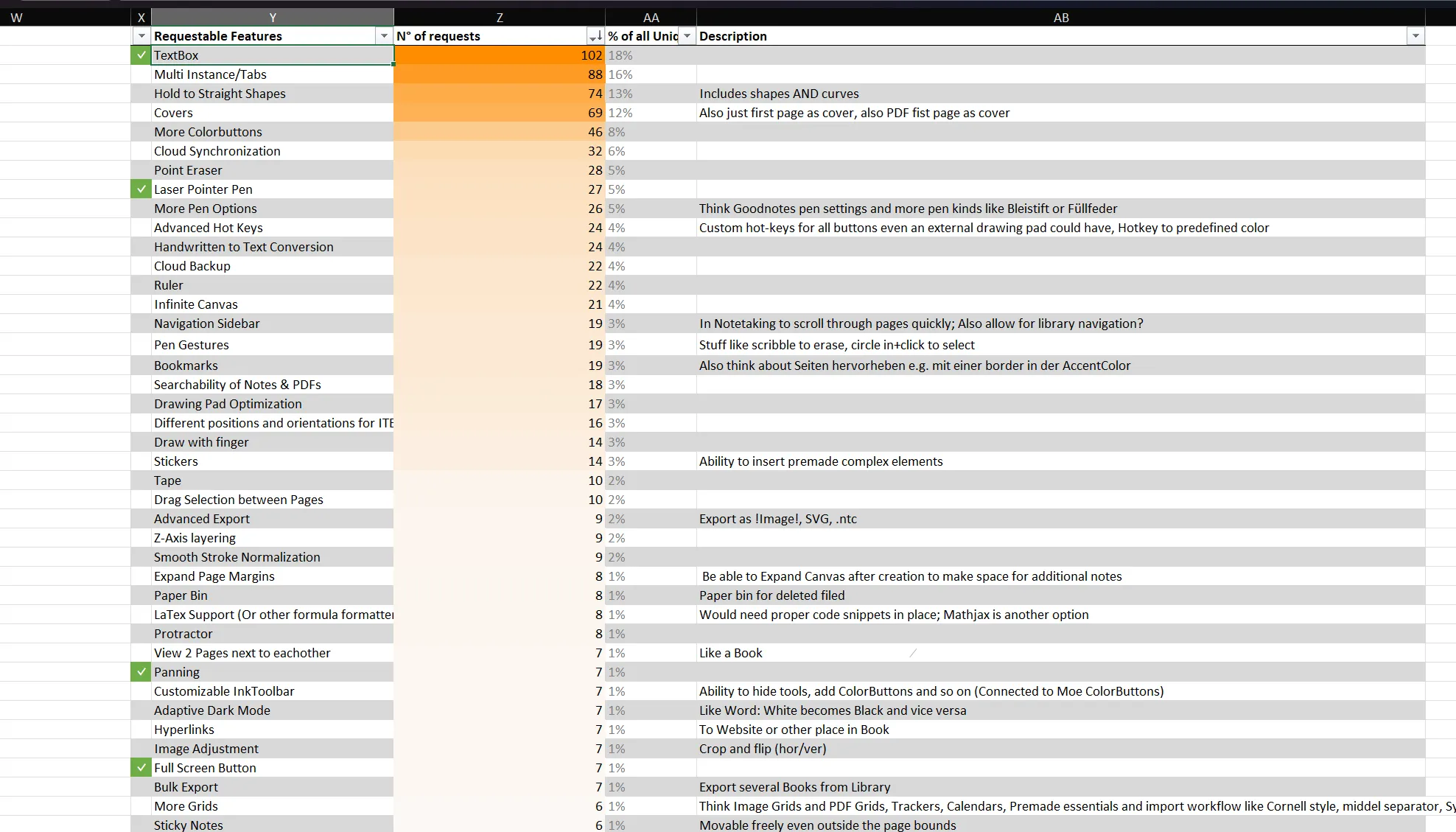Select the More Colorbuttons cell
The width and height of the screenshot is (1456, 832).
pos(273,132)
